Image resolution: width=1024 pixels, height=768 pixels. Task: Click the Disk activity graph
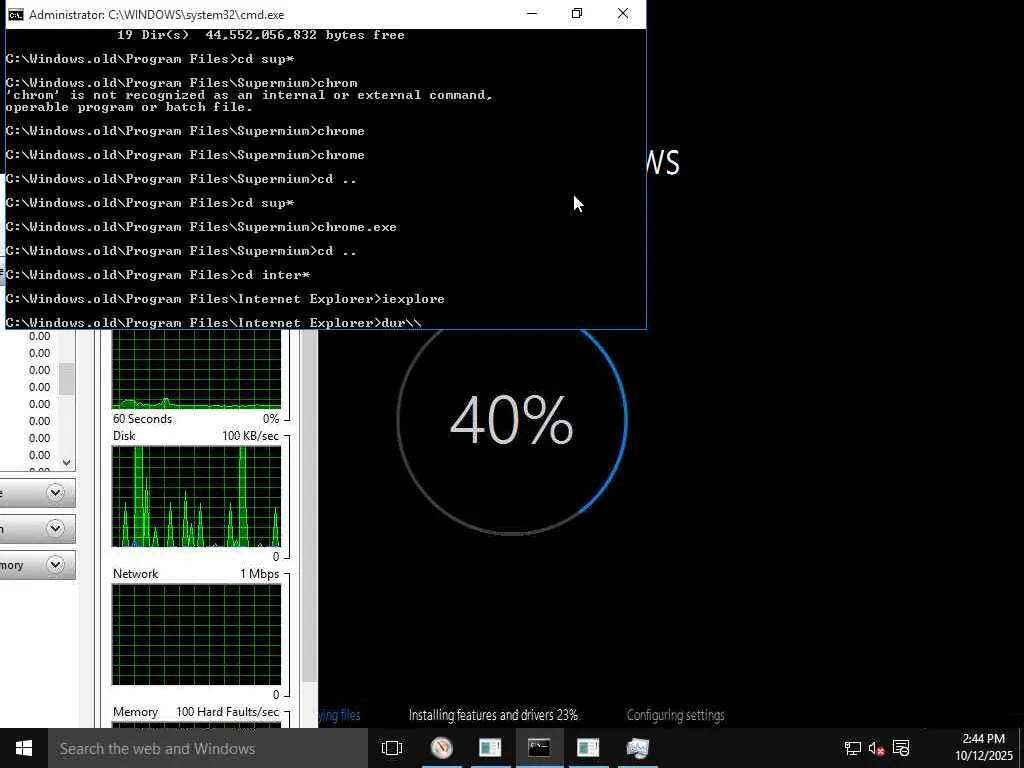click(x=197, y=496)
